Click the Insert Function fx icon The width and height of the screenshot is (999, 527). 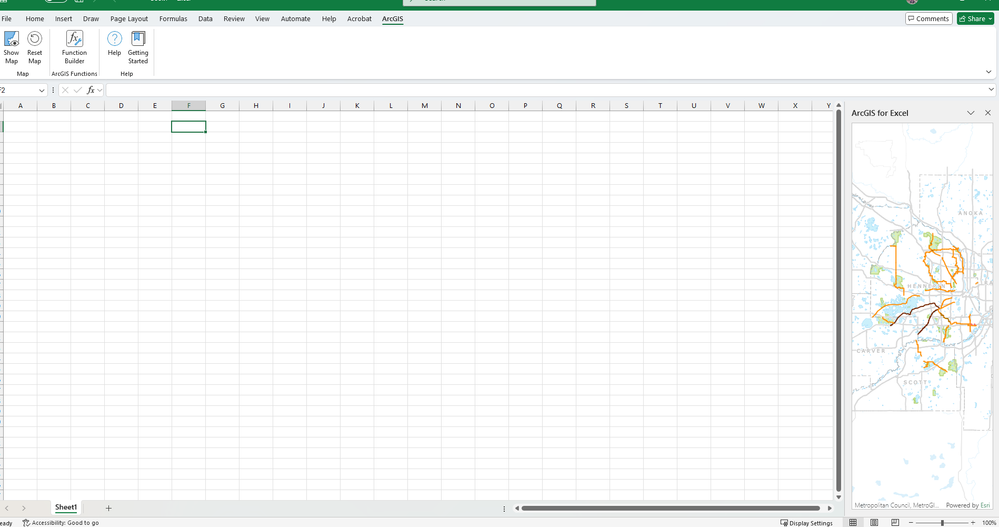[x=90, y=90]
